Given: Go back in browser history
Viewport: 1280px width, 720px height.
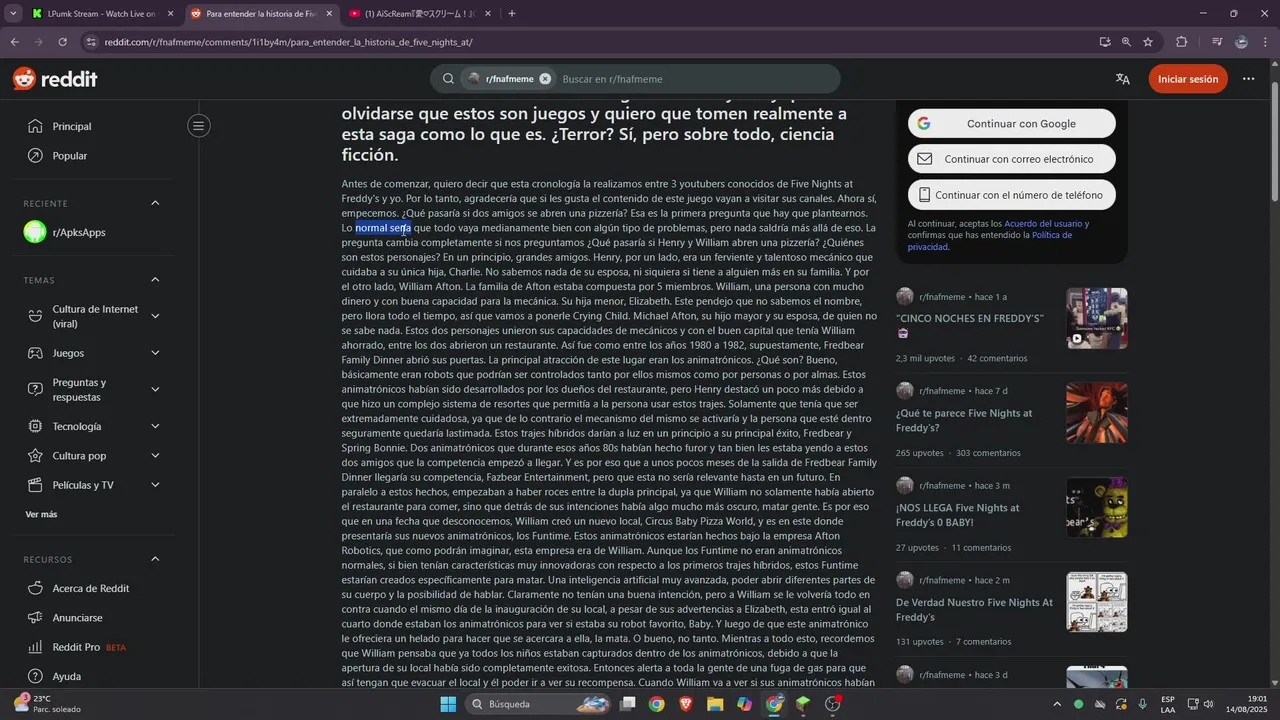Looking at the screenshot, I should click(x=14, y=42).
